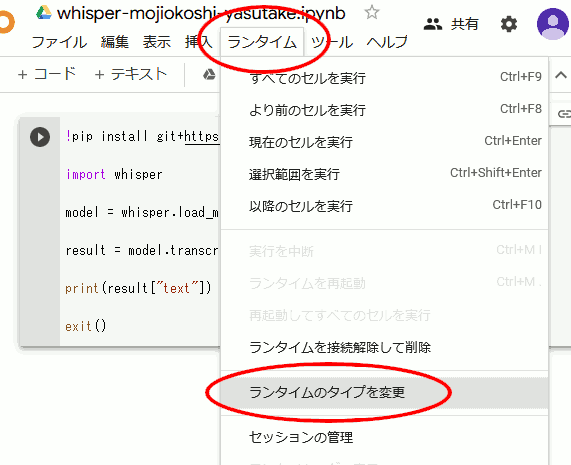Open the 表示 menu
Image resolution: width=571 pixels, height=465 pixels.
[157, 42]
